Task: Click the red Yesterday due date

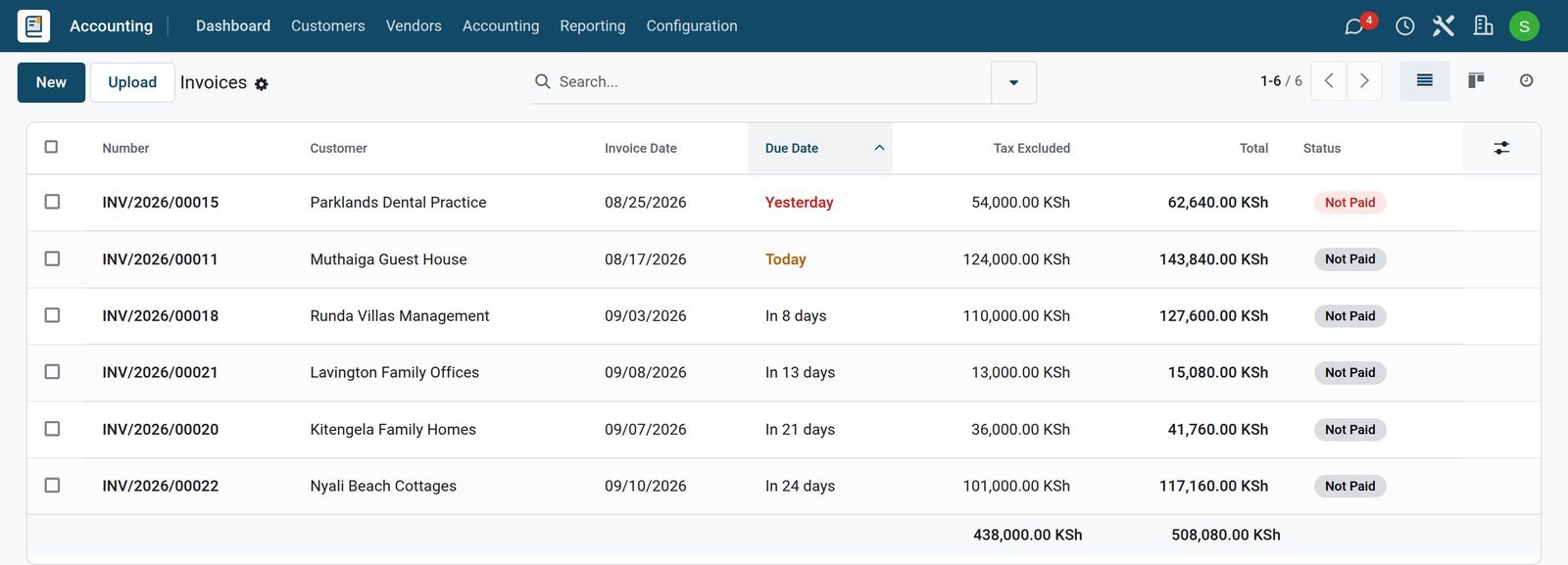Action: click(x=799, y=202)
